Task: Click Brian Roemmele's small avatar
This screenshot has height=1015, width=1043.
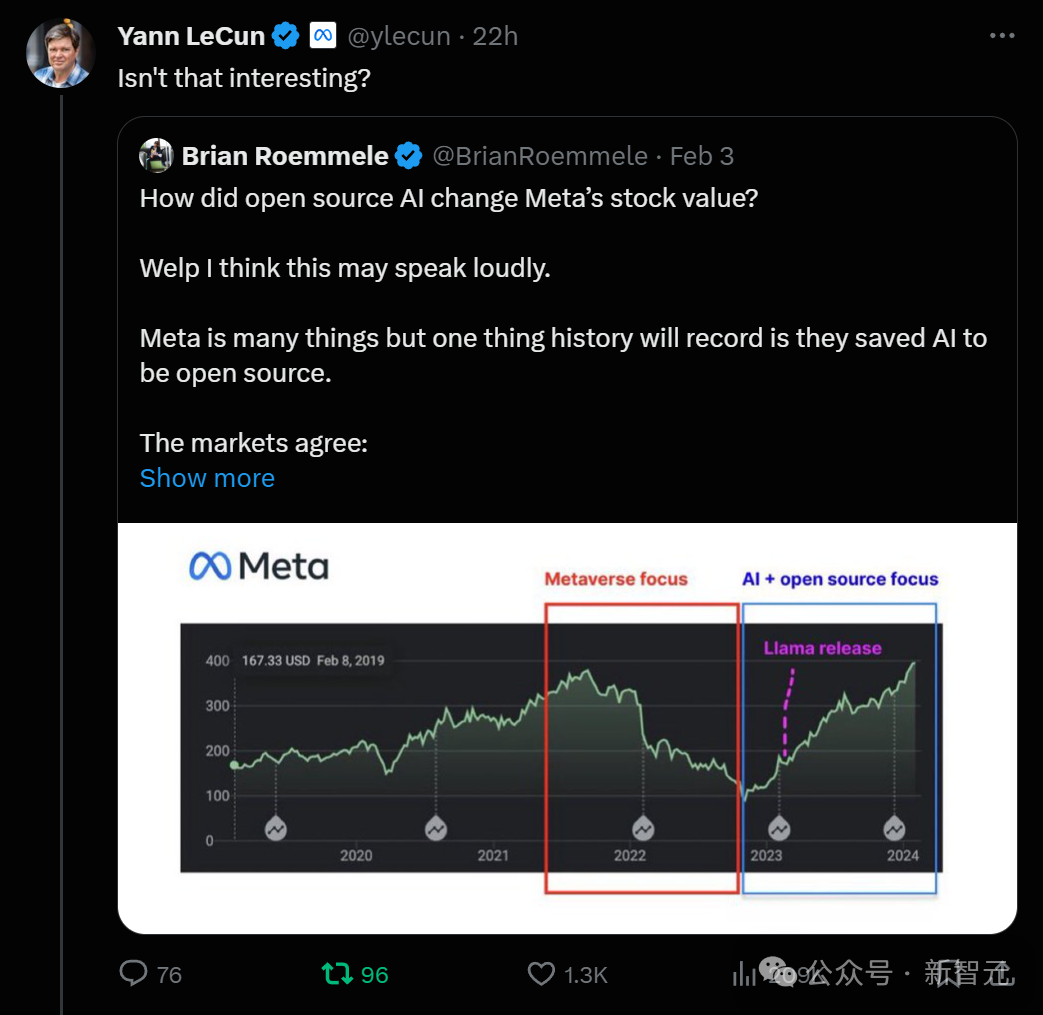Action: pos(156,156)
